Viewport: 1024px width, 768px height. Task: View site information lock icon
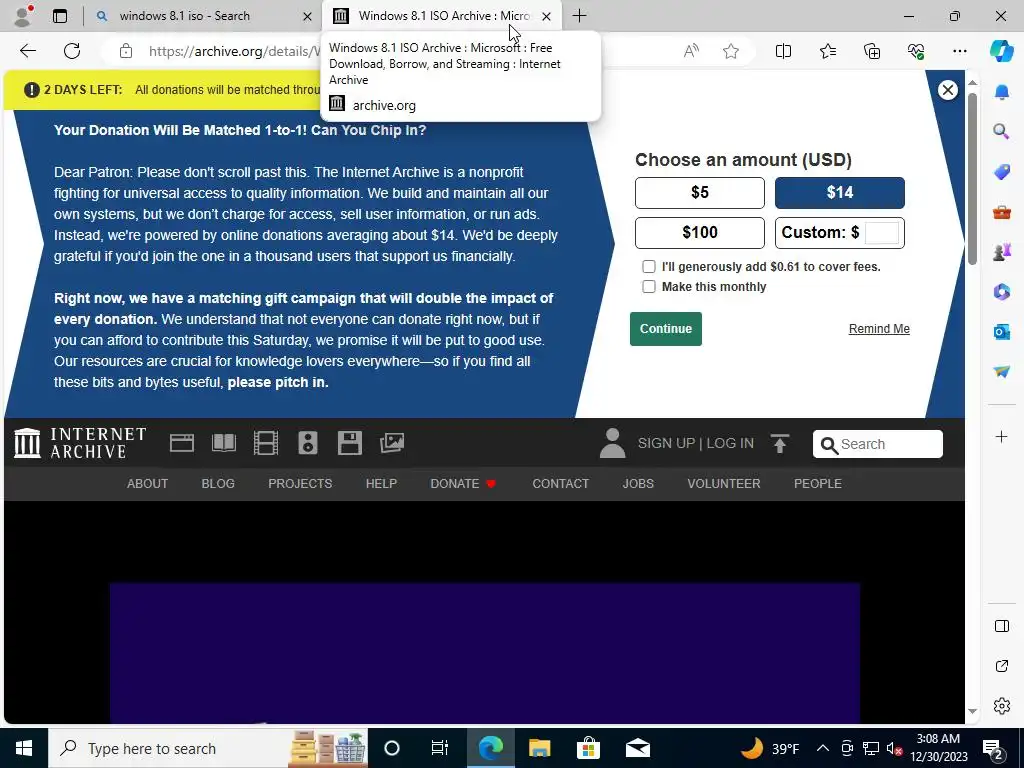click(x=126, y=51)
